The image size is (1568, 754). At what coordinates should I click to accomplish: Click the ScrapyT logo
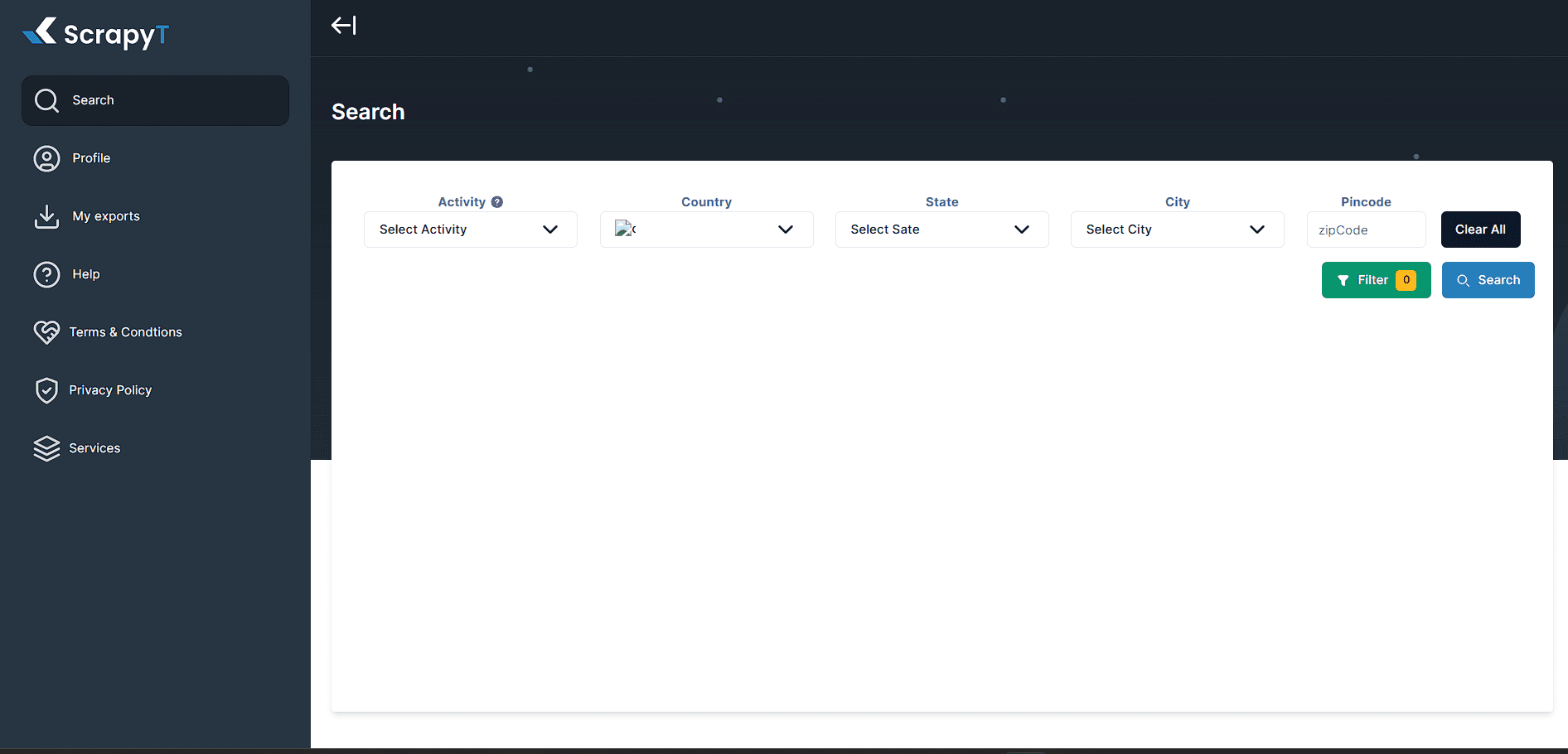click(x=95, y=33)
